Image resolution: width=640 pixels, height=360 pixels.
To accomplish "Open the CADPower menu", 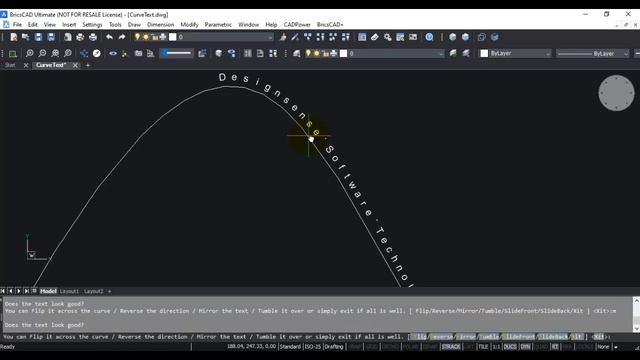I will (x=297, y=24).
